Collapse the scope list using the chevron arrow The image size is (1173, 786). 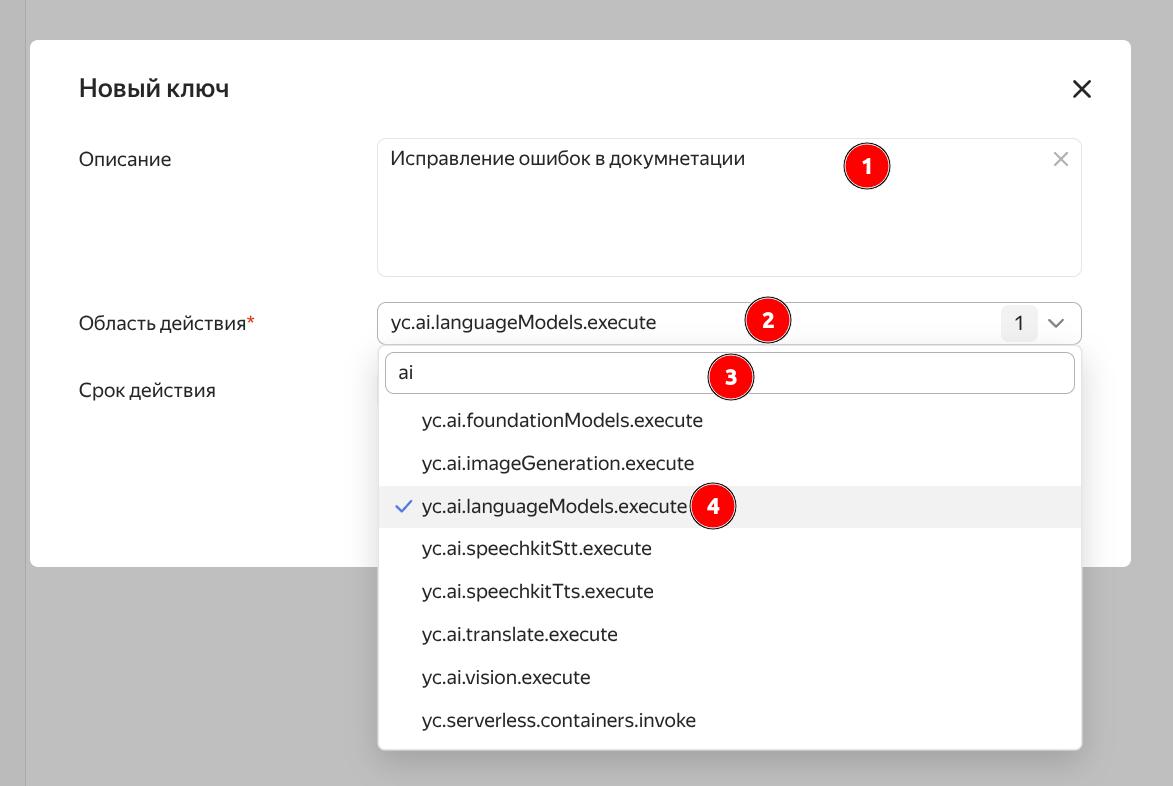(x=1056, y=323)
